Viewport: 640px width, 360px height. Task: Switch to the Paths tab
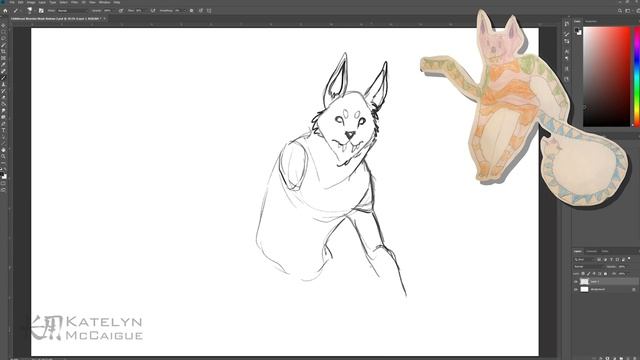pos(605,251)
